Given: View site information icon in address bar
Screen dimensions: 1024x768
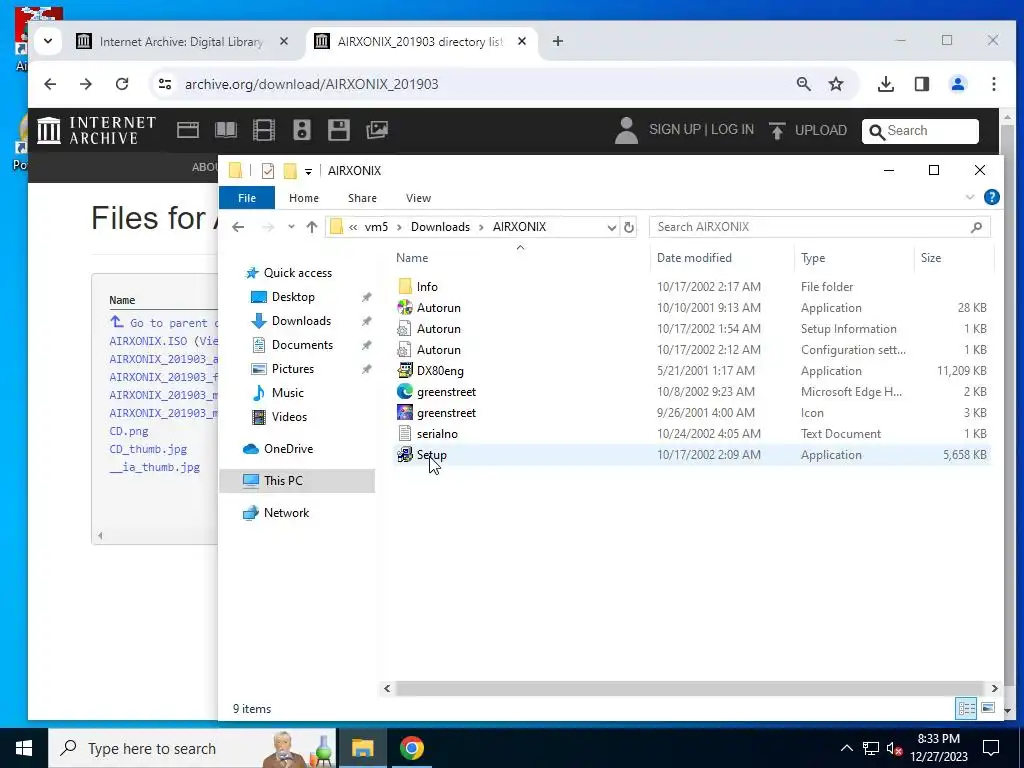Looking at the screenshot, I should (x=165, y=84).
